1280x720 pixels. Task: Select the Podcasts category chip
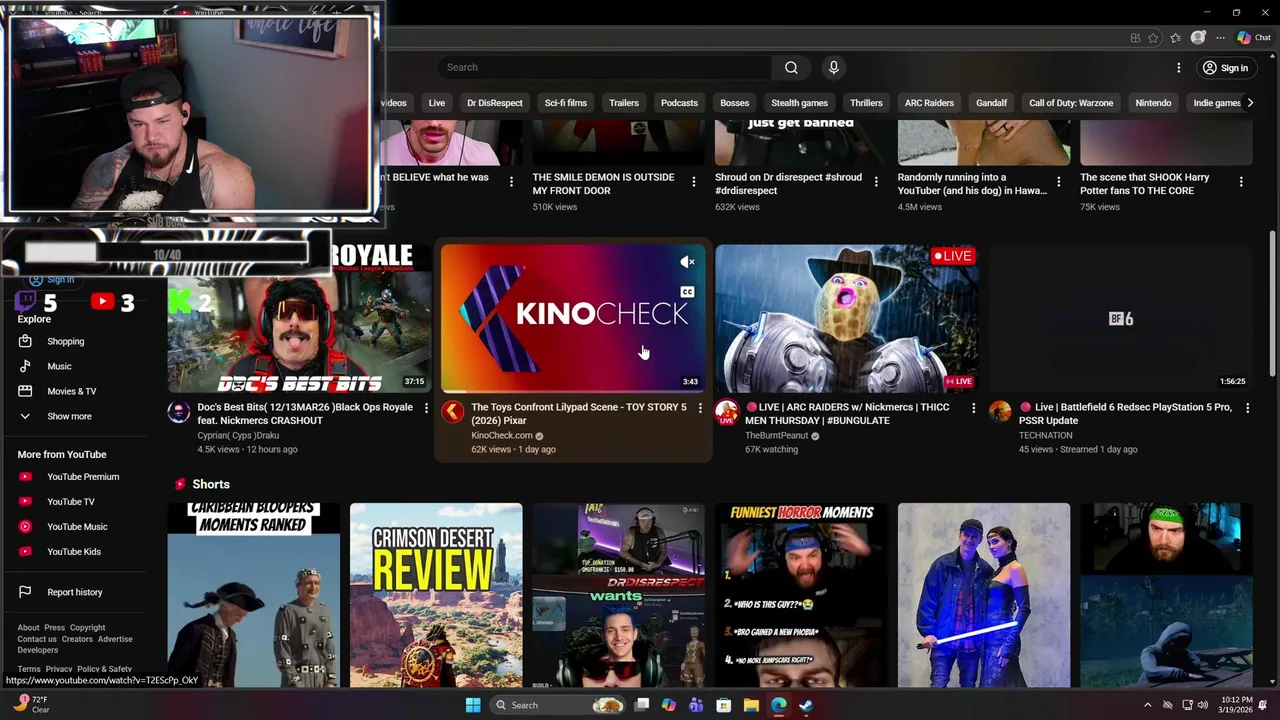pos(679,103)
